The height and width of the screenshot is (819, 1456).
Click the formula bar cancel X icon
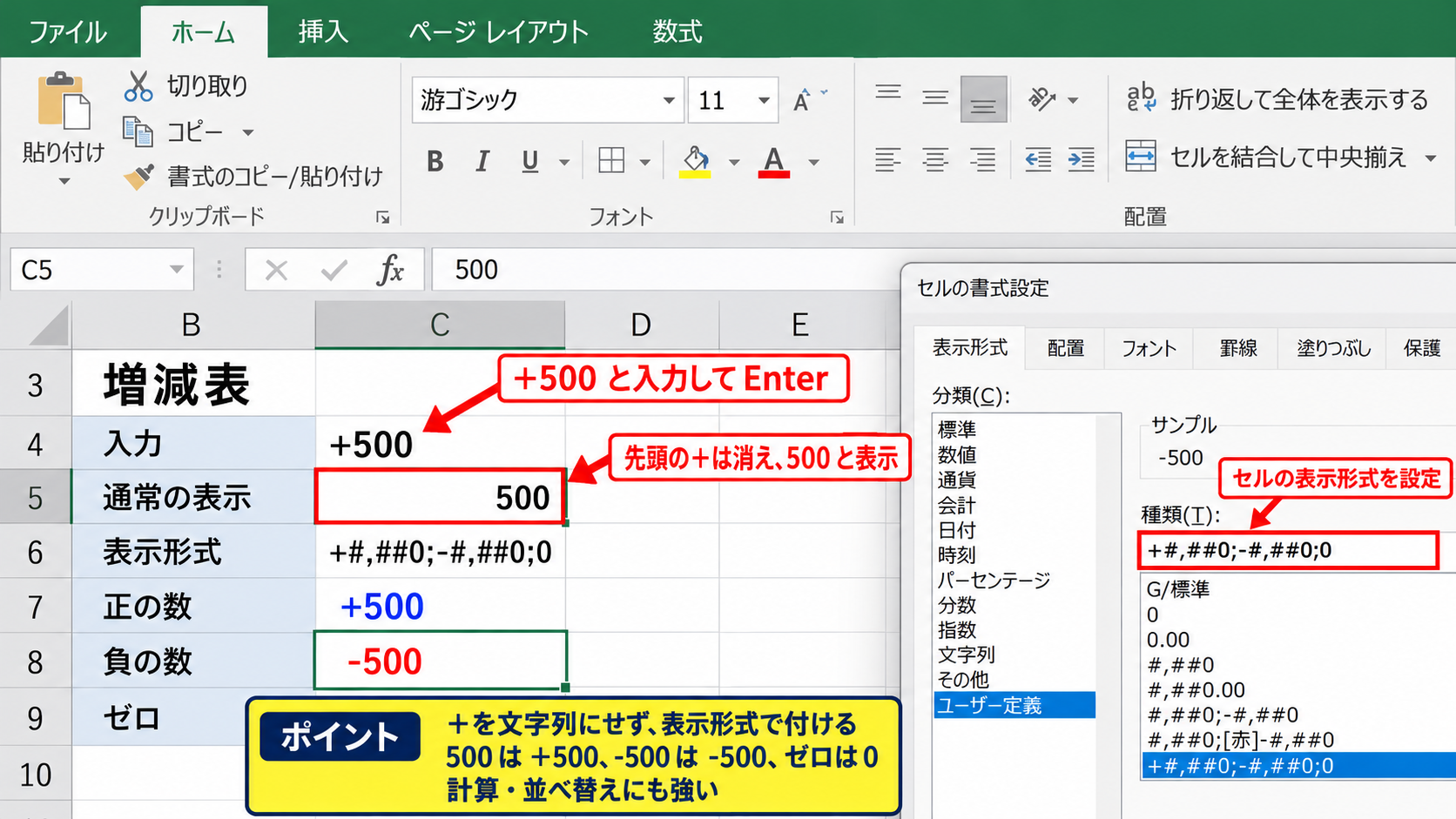[x=276, y=271]
